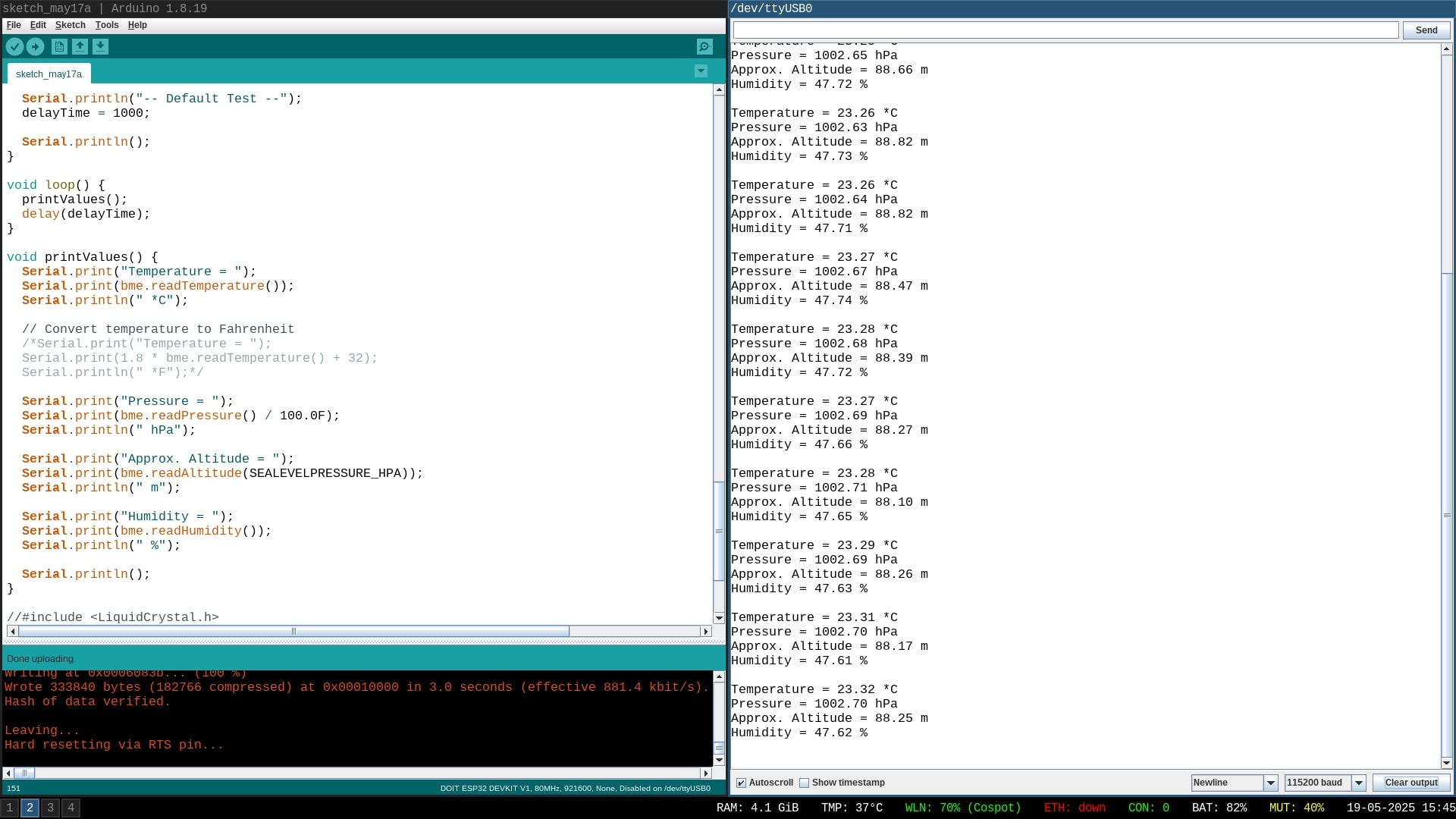This screenshot has height=819, width=1456.
Task: Select the sketch_may17a tab
Action: [49, 74]
